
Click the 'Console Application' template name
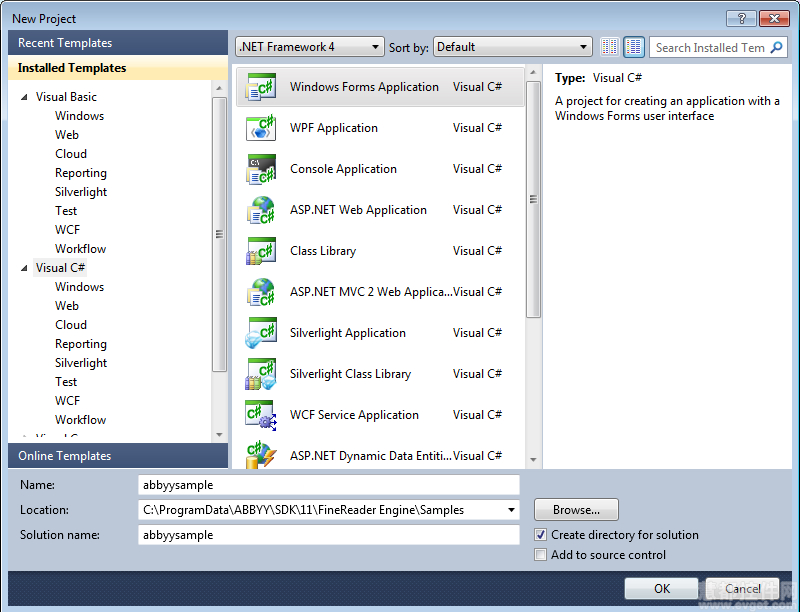(343, 169)
